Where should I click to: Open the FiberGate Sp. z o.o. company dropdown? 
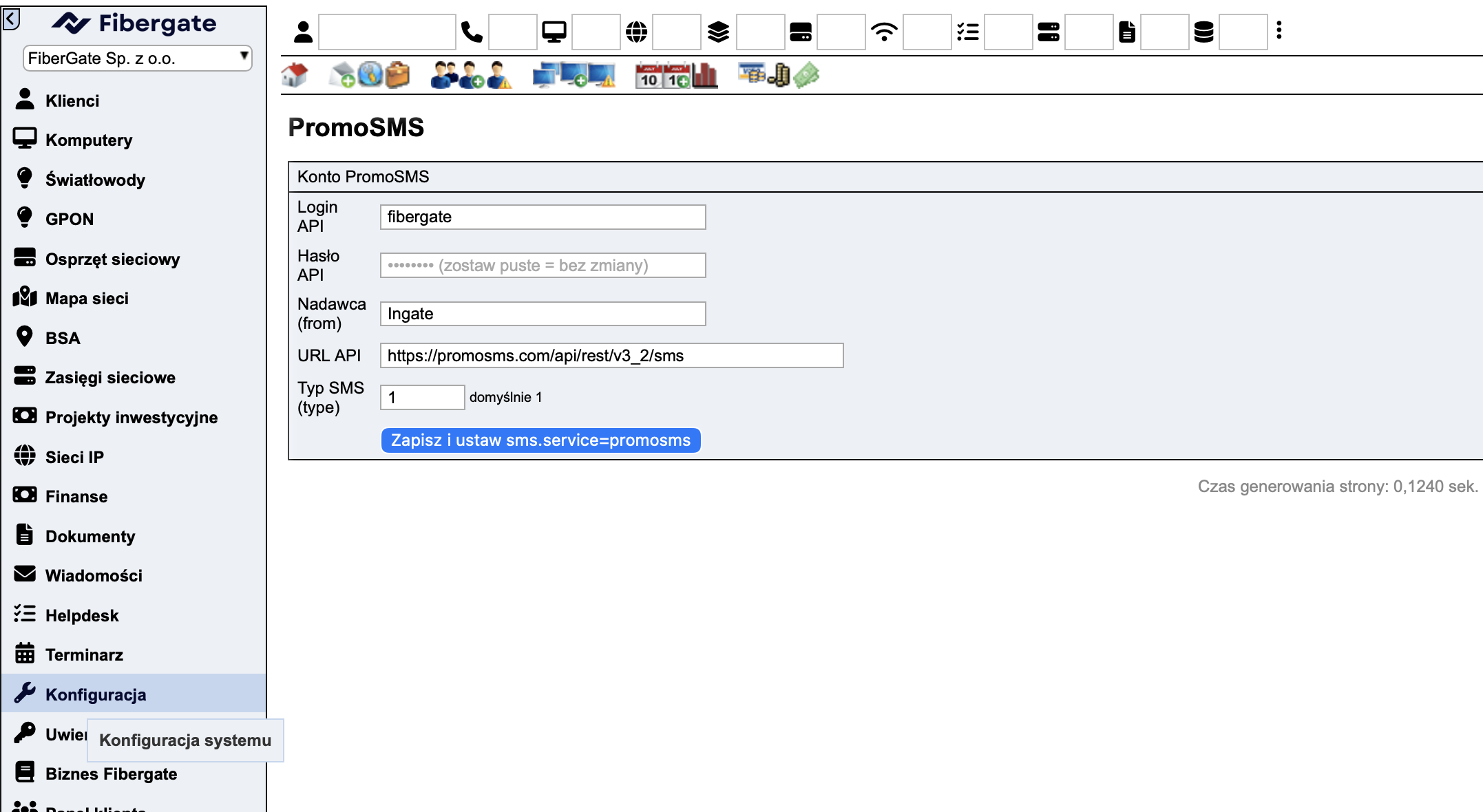pyautogui.click(x=137, y=58)
